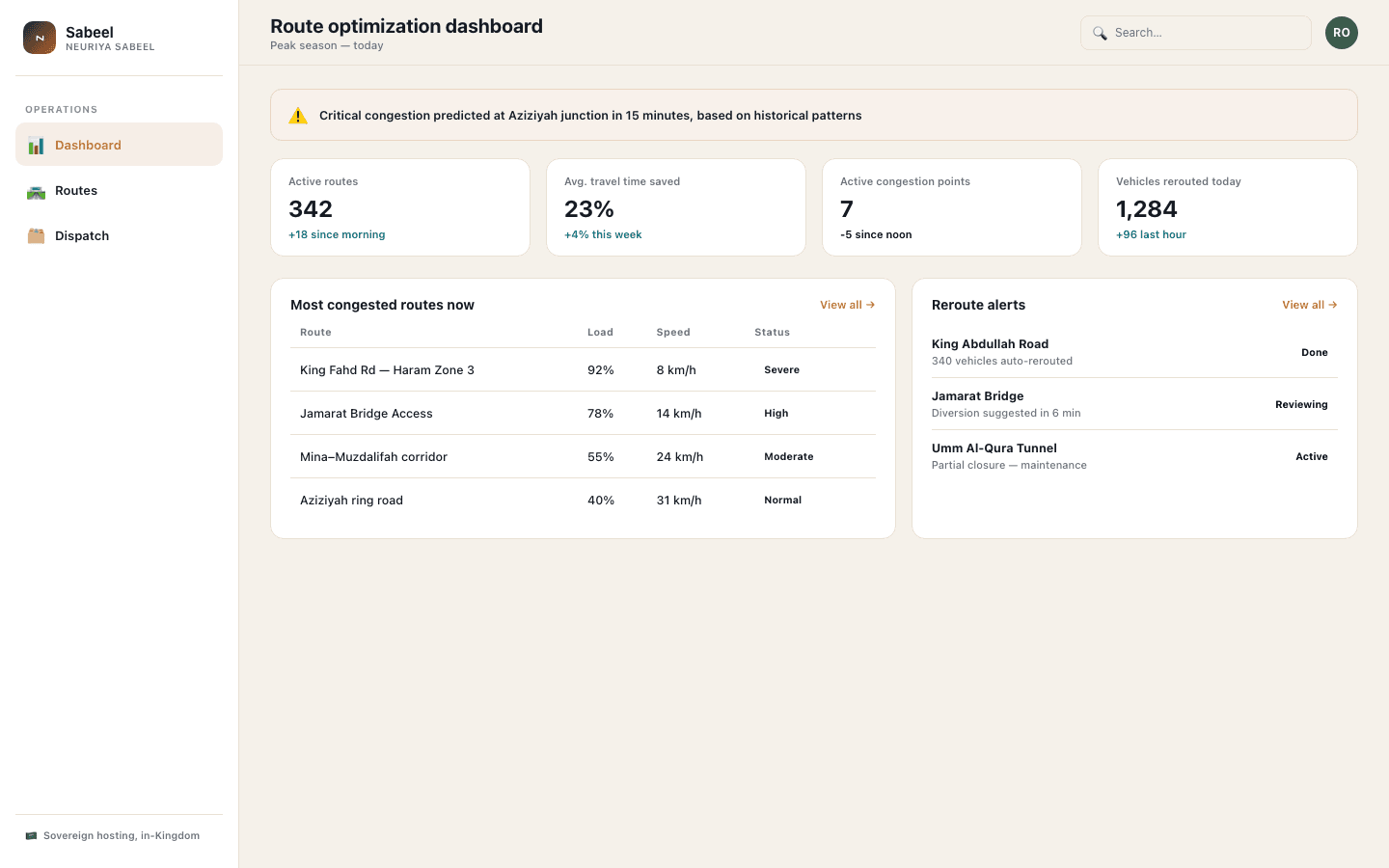This screenshot has width=1389, height=868.
Task: Click the 8 km/h speed value
Action: coord(676,370)
